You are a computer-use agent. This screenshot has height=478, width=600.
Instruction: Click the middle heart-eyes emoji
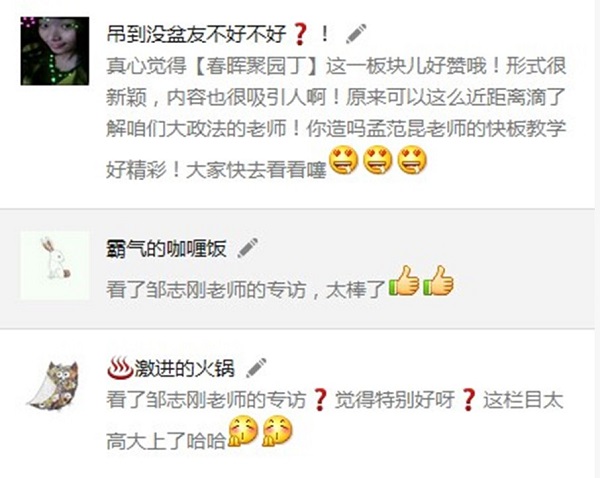[x=378, y=160]
